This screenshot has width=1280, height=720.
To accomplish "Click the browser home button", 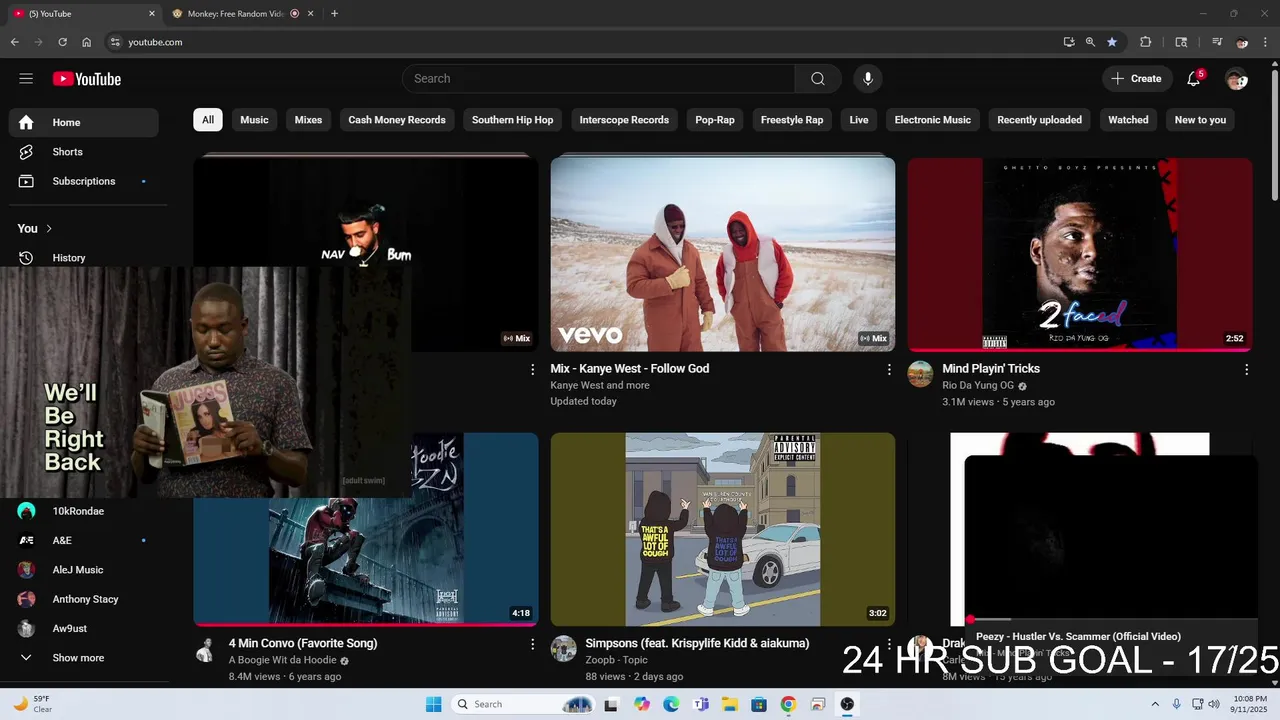I will coord(87,42).
